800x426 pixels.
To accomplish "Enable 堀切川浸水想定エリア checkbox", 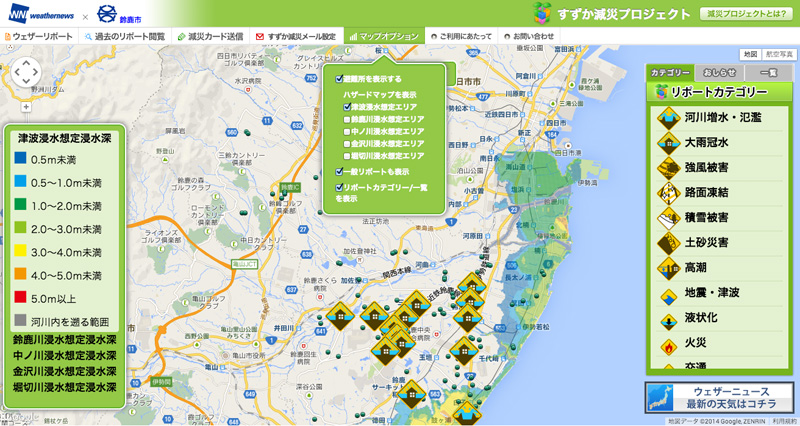I will click(x=347, y=156).
